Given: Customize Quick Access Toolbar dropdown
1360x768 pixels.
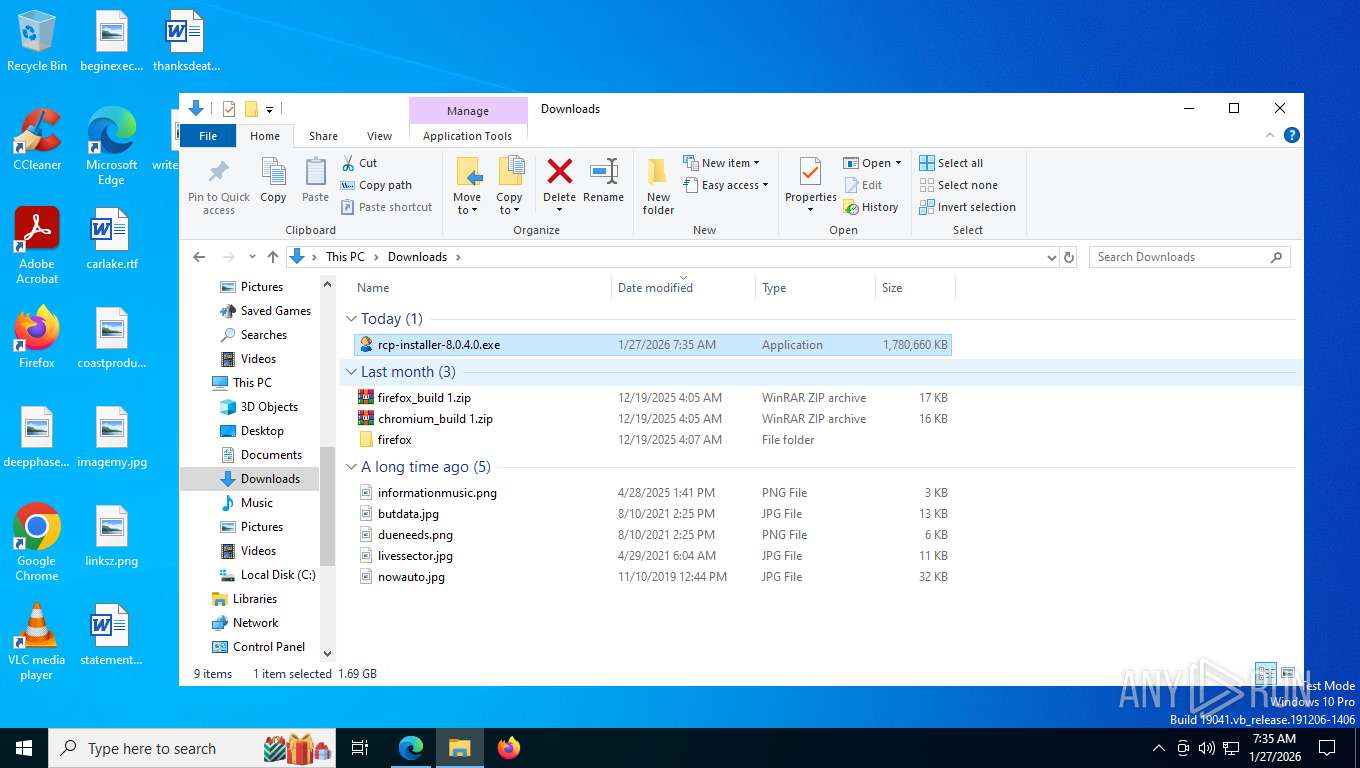Looking at the screenshot, I should [x=270, y=109].
